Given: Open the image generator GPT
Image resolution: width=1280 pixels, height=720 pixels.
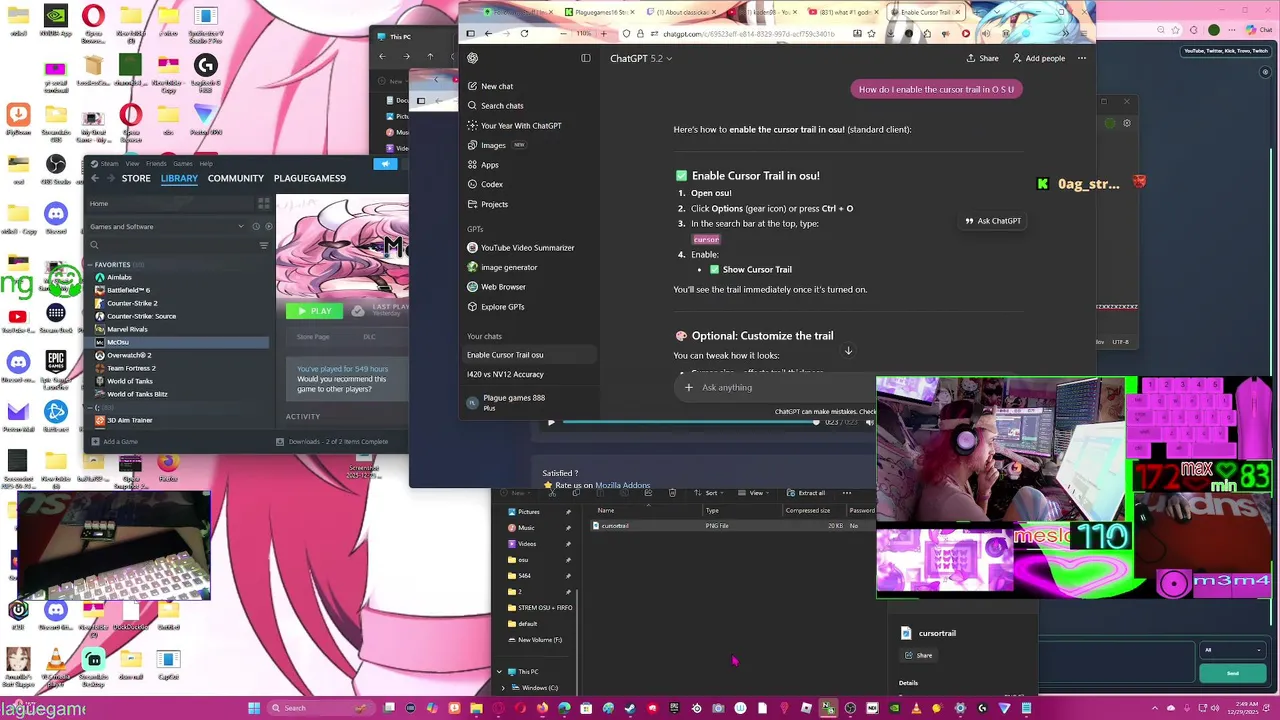Looking at the screenshot, I should pyautogui.click(x=502, y=267).
